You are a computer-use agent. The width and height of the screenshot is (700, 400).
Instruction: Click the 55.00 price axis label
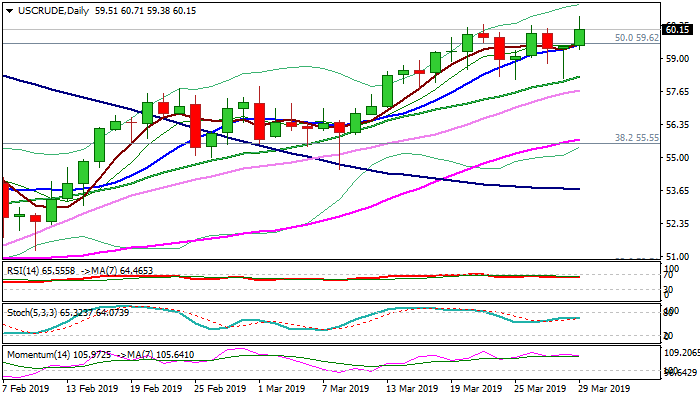coord(676,158)
